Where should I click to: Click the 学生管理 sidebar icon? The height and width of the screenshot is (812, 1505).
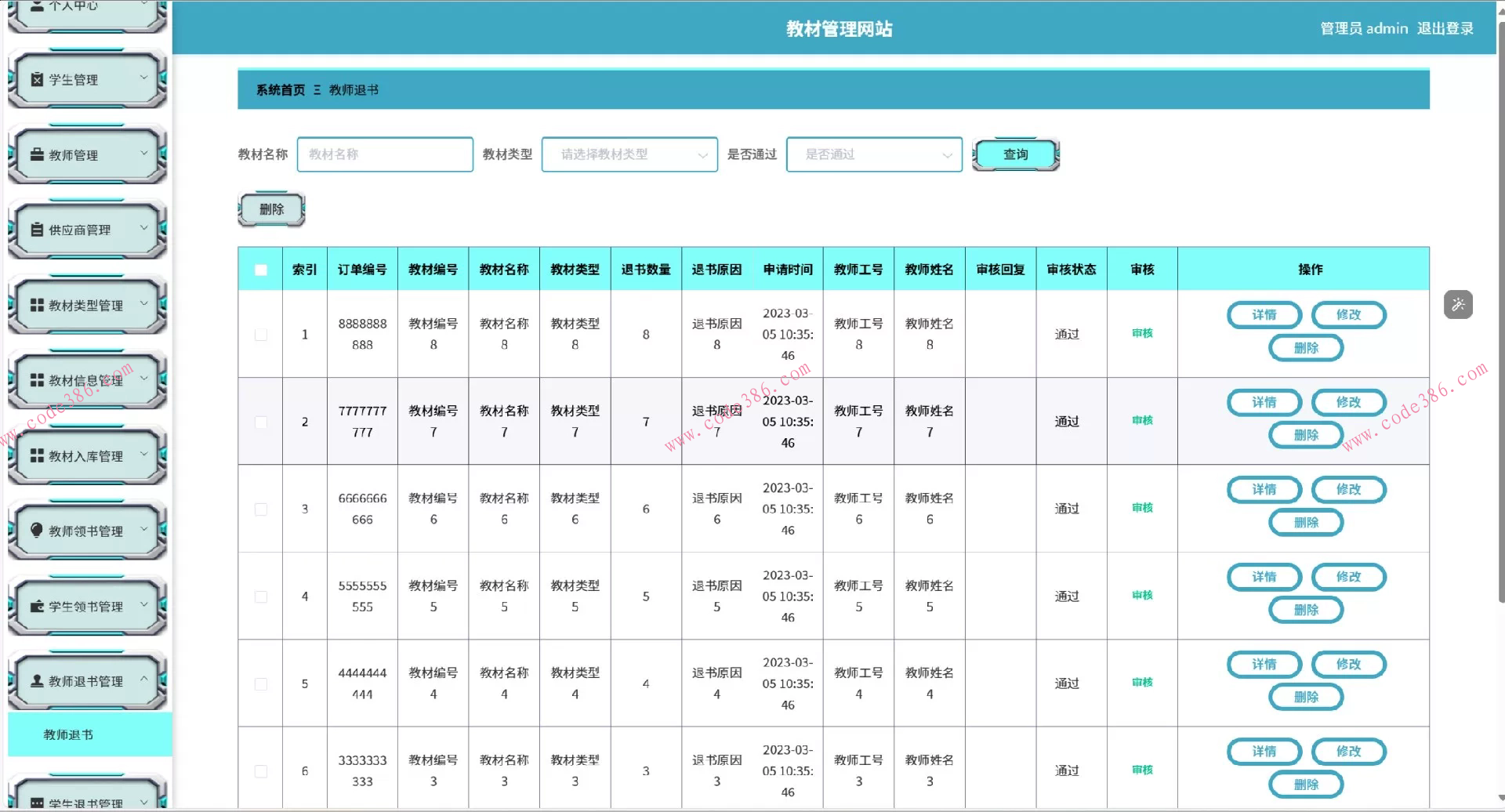click(x=37, y=79)
